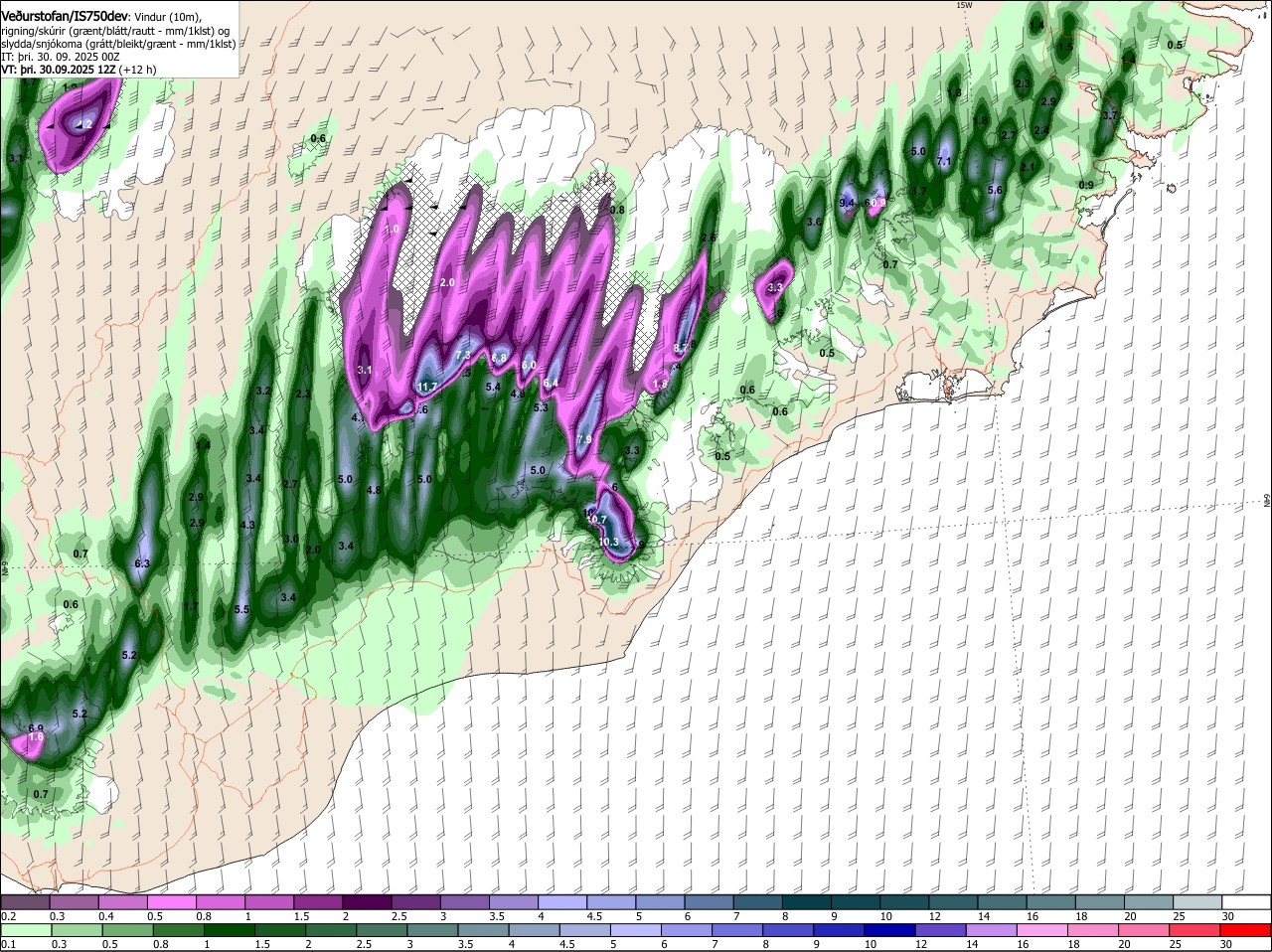The image size is (1272, 952).
Task: Click the 3.2 precipitation value on the map
Action: pyautogui.click(x=263, y=392)
